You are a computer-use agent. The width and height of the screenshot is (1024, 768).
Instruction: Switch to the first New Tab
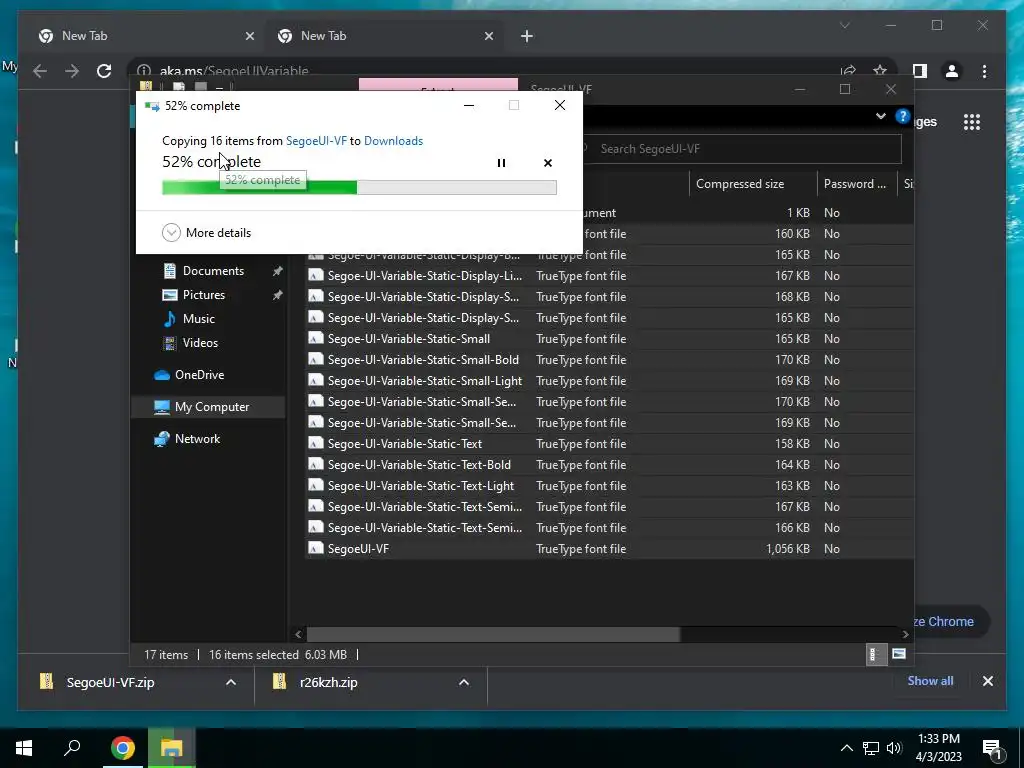[144, 36]
